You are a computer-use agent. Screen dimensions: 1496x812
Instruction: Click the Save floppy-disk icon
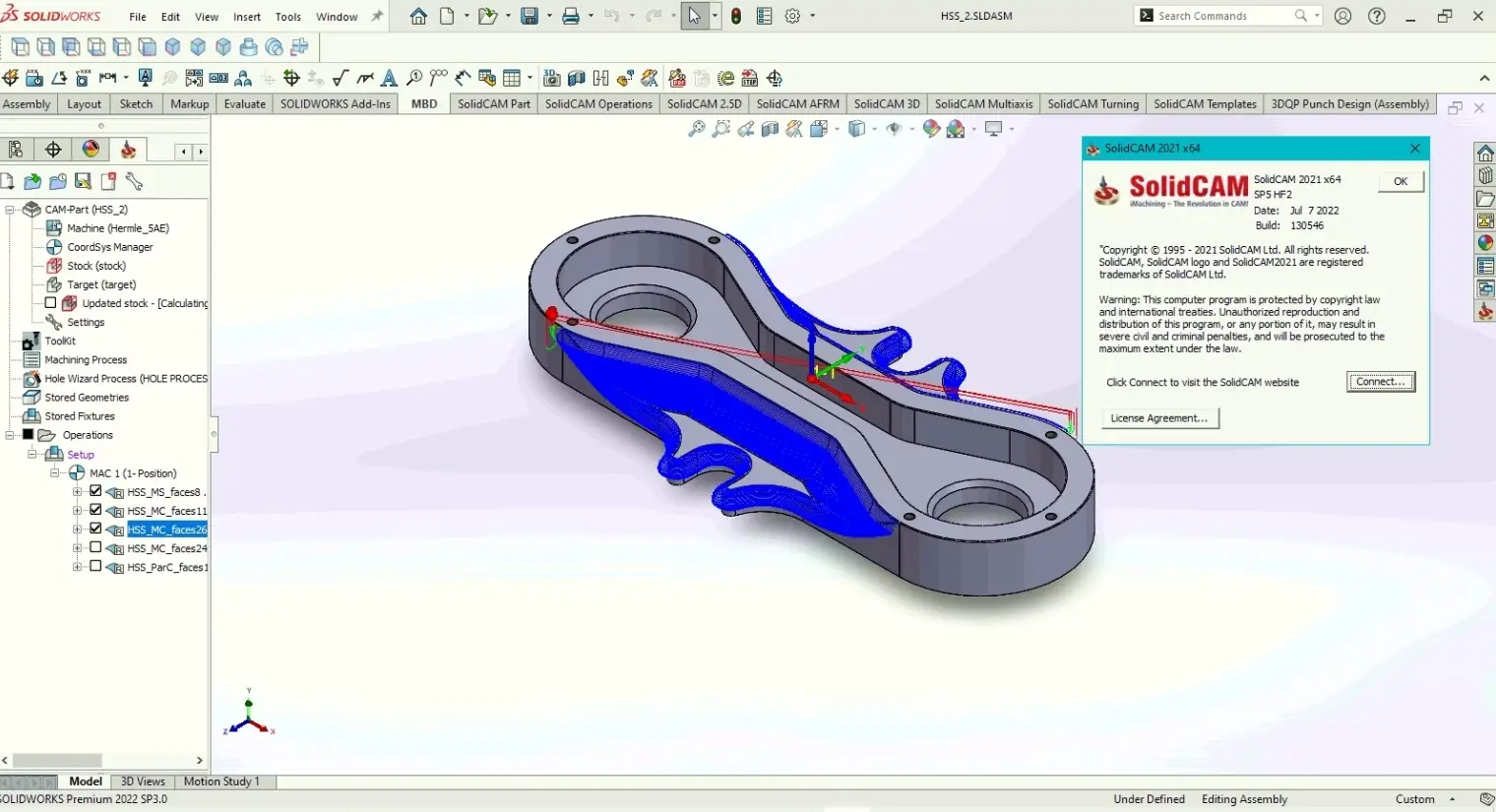(x=530, y=16)
